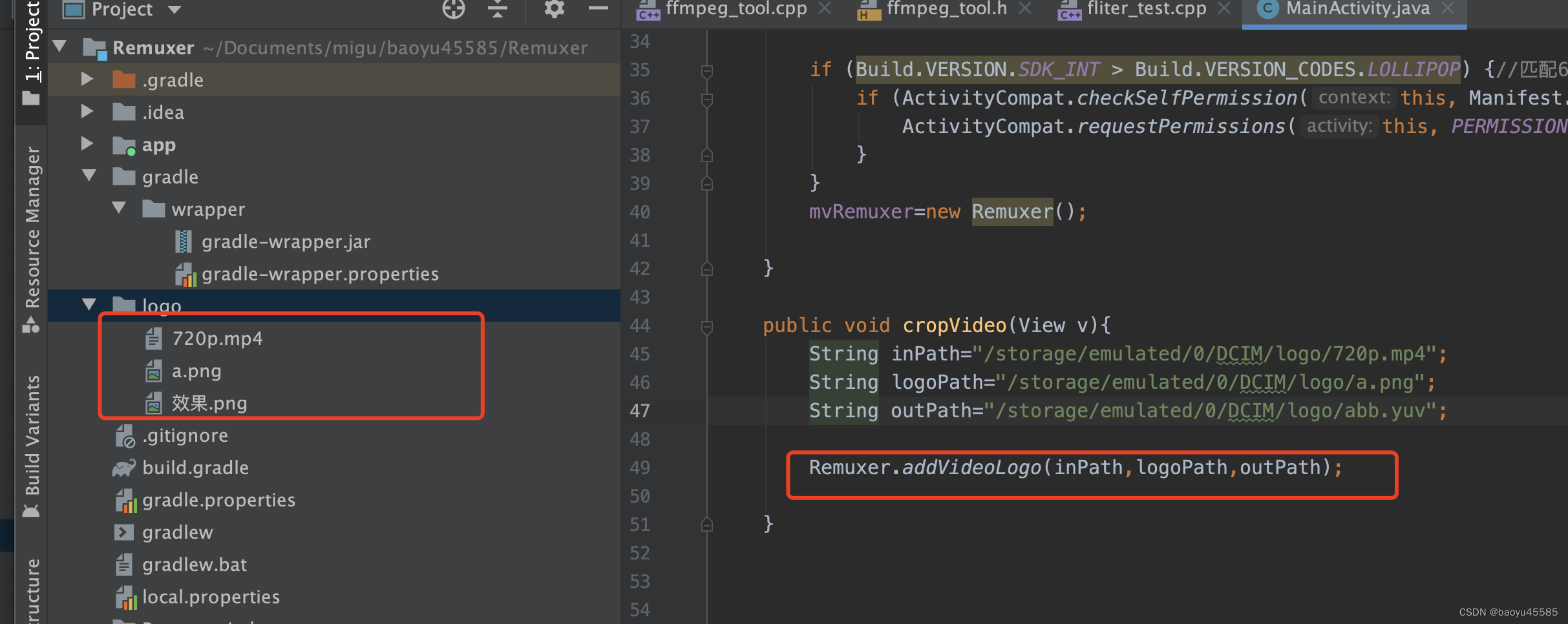
Task: Select gradle-wrapper.properties file
Action: pyautogui.click(x=320, y=274)
